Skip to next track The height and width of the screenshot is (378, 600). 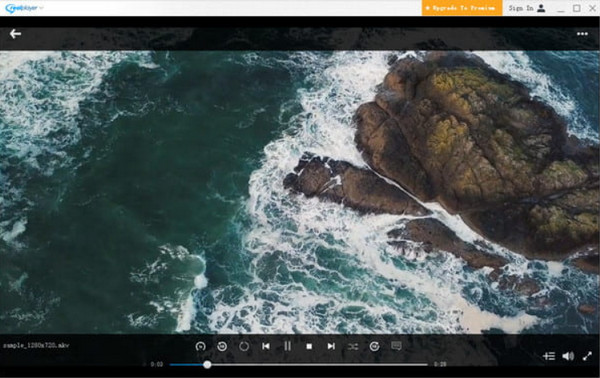(331, 346)
